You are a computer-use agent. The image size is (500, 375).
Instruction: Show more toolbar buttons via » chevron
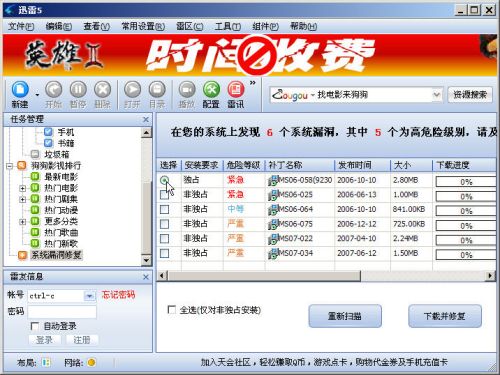(x=253, y=82)
